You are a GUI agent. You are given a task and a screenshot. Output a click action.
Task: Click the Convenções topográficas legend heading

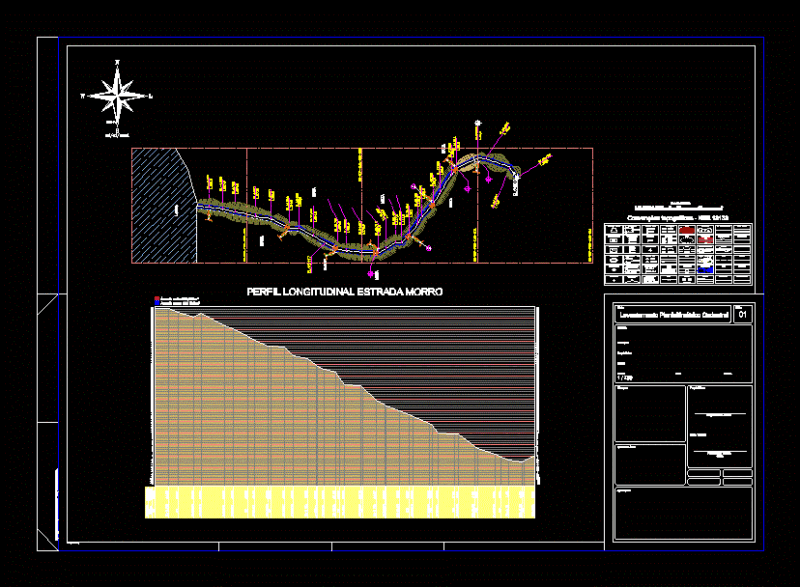tap(678, 218)
